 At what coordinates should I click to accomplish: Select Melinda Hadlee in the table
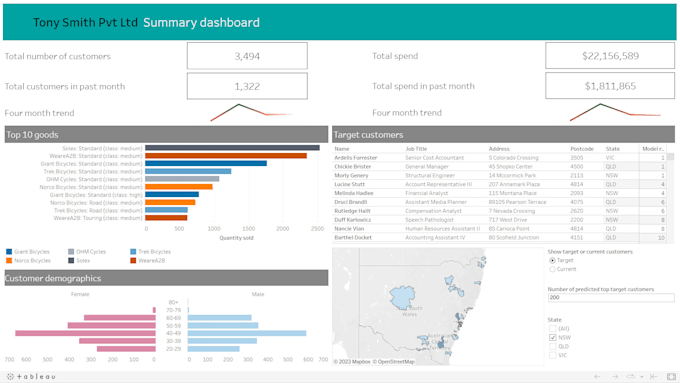353,193
